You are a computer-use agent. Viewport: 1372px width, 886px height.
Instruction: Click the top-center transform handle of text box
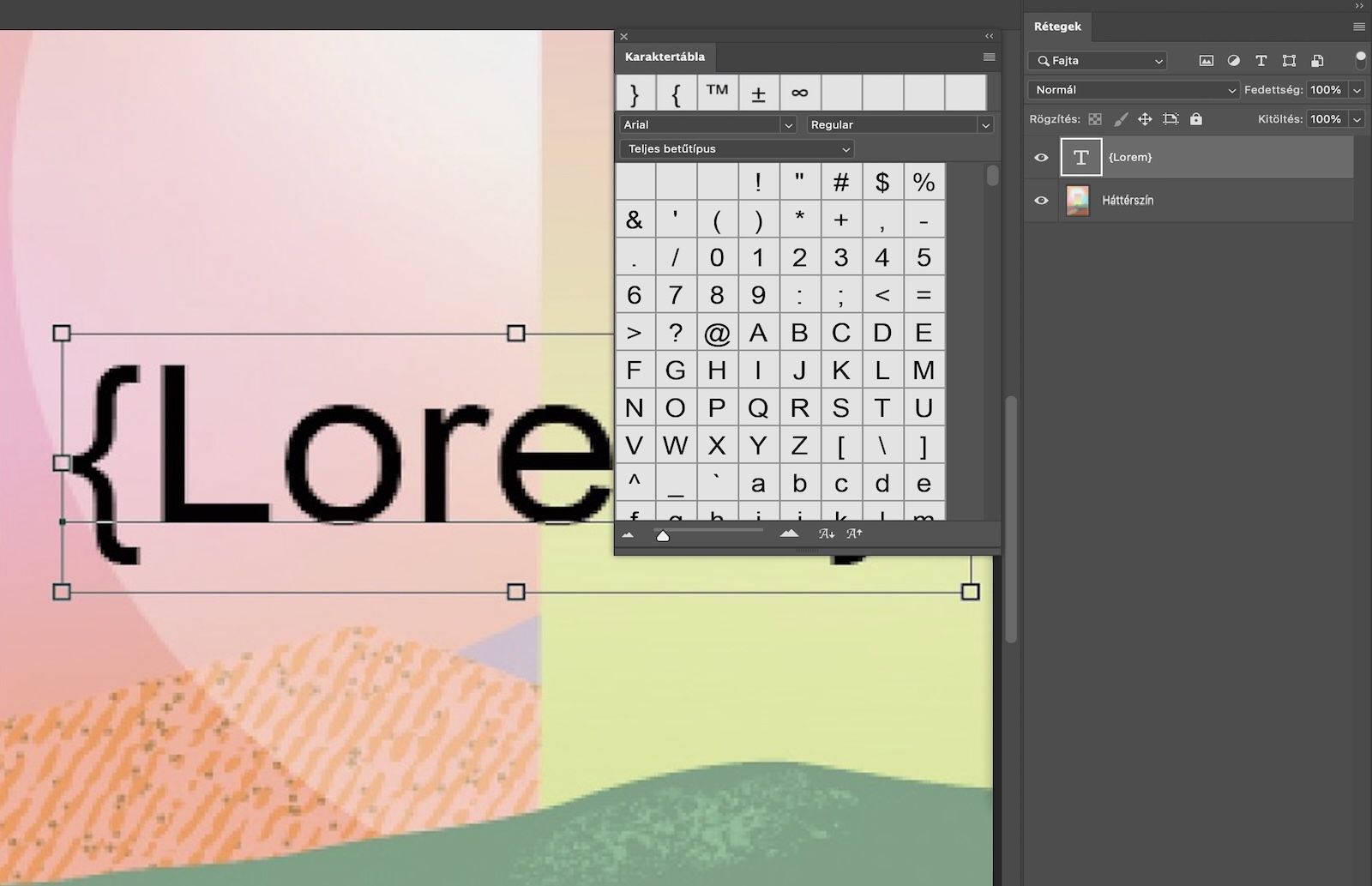pyautogui.click(x=515, y=334)
